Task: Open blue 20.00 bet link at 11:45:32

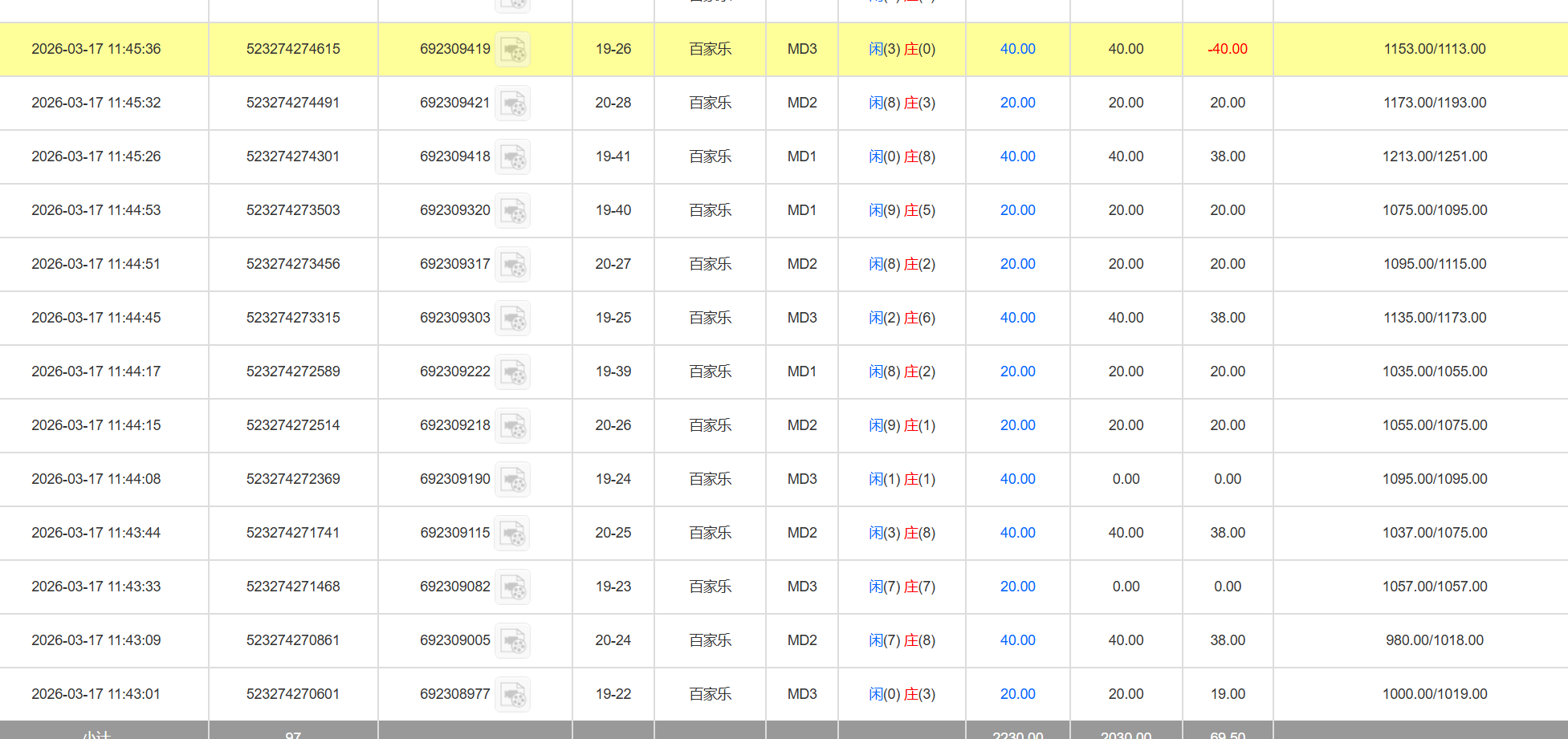Action: (x=1017, y=103)
